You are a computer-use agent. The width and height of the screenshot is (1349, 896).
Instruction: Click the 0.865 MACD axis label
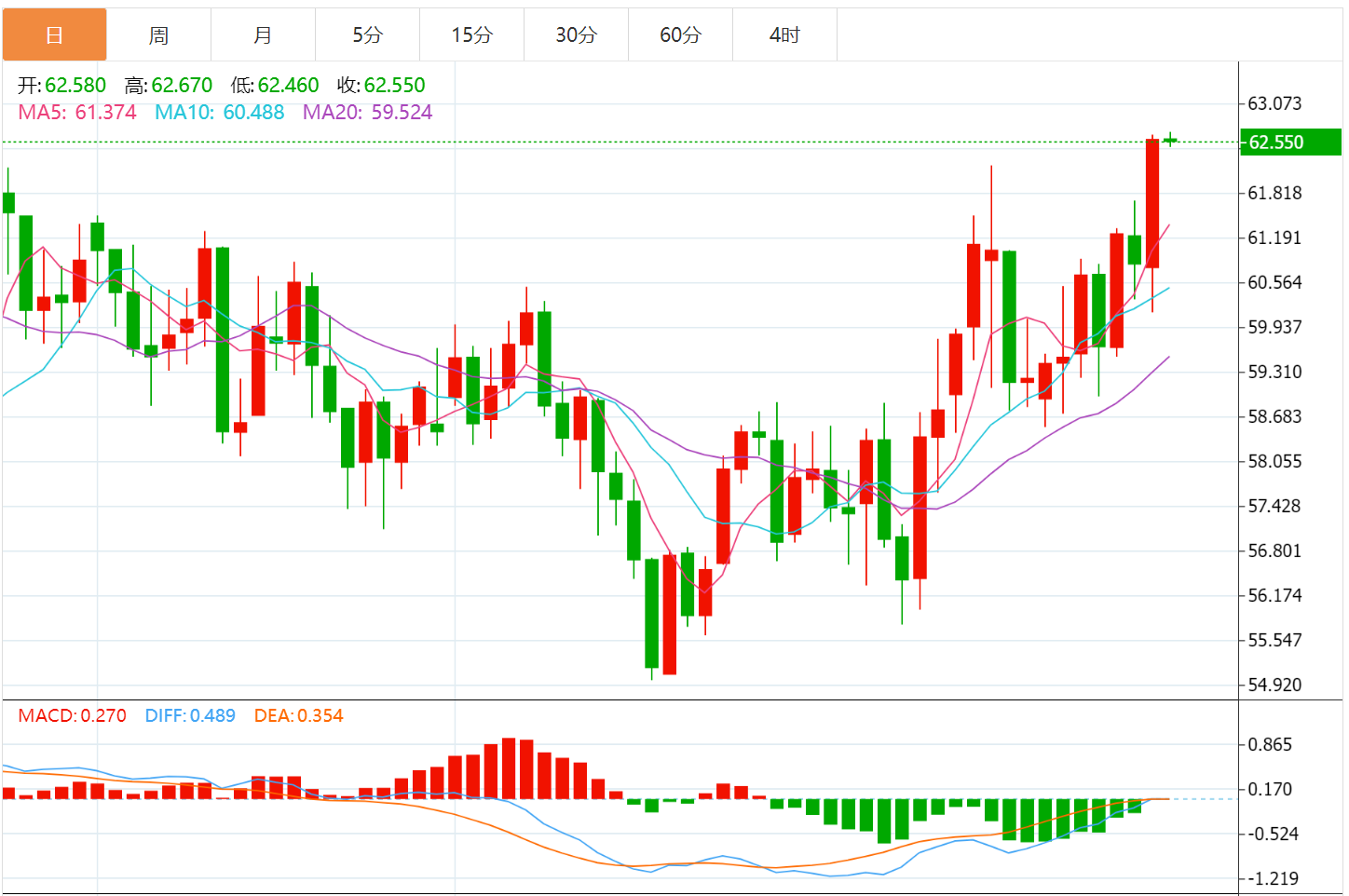1270,744
